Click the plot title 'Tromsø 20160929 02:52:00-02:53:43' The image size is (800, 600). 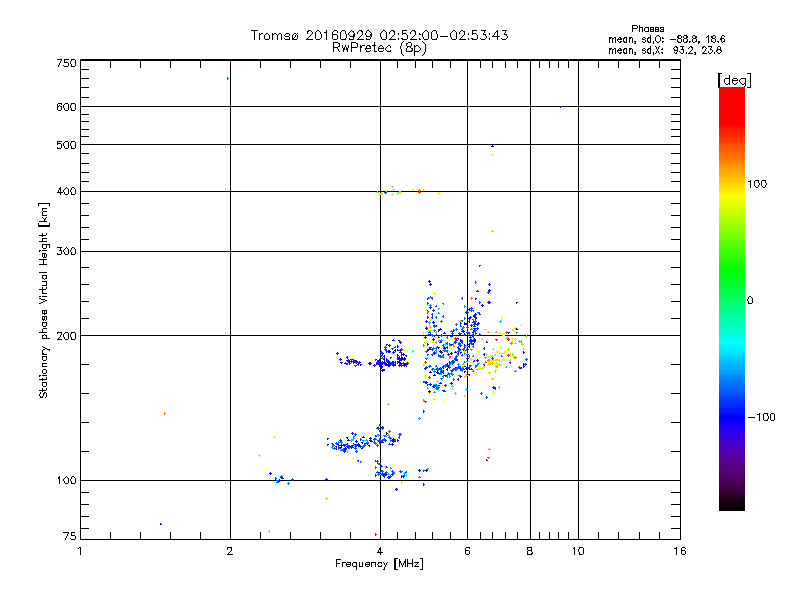tap(379, 35)
